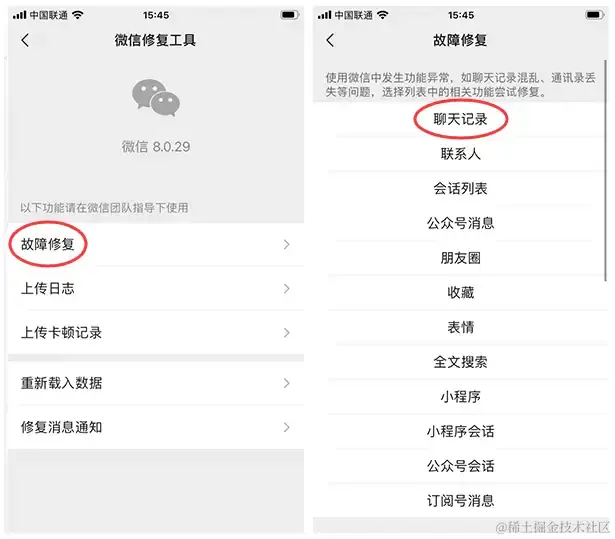The width and height of the screenshot is (615, 539).
Task: Tap left phone's signal bars icon
Action: click(x=19, y=15)
